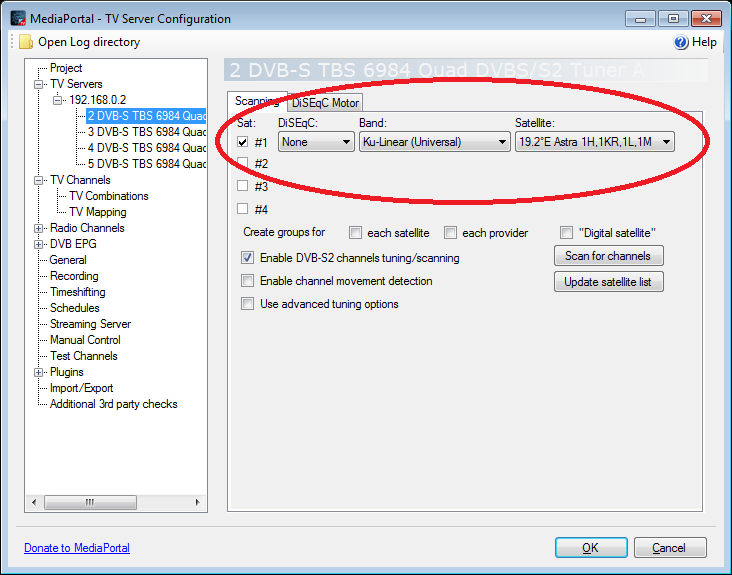Click the blue Help question mark icon
732x575 pixels.
681,42
